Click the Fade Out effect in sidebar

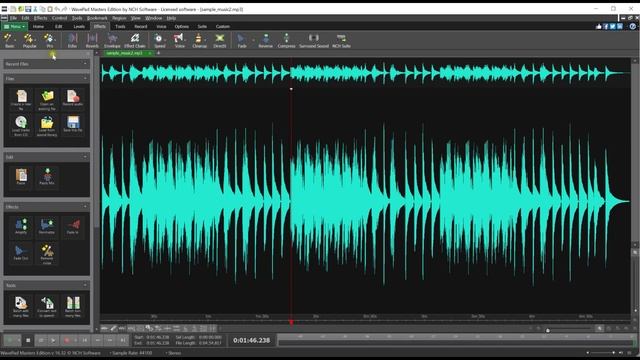point(21,252)
